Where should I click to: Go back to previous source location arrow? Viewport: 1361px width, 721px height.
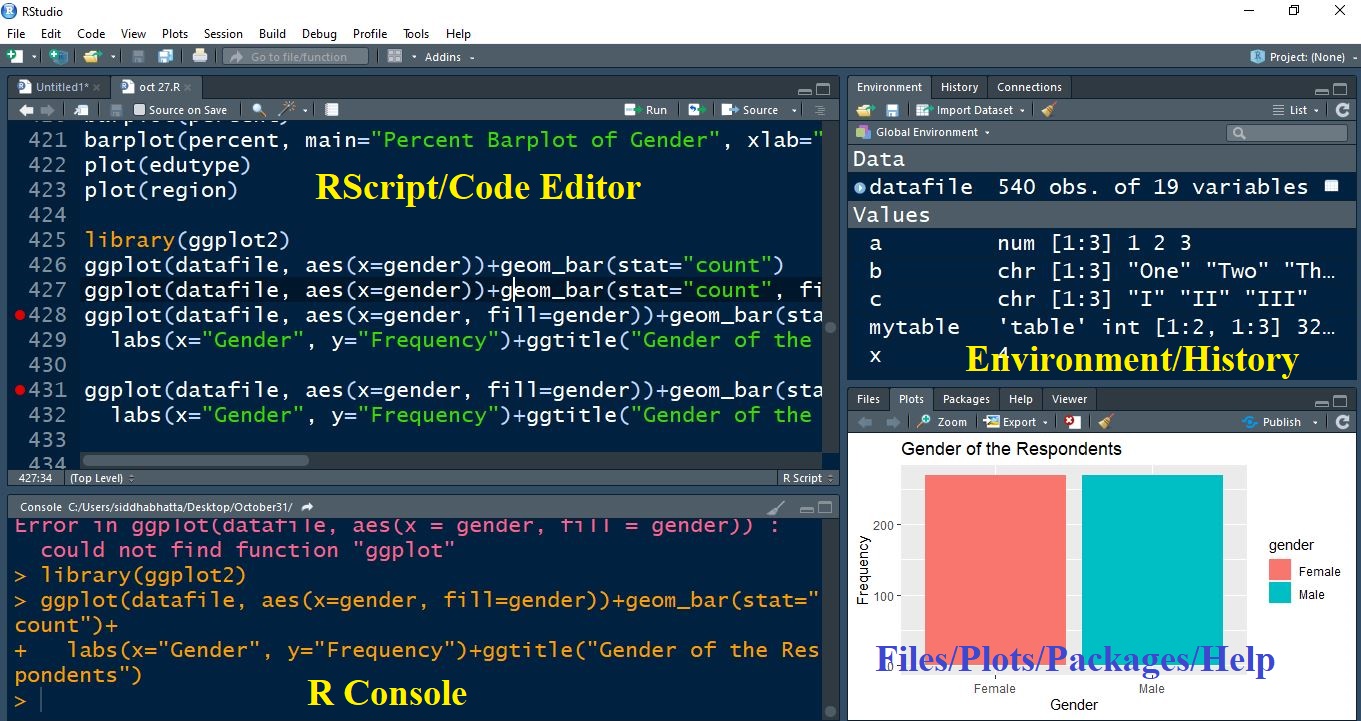(25, 110)
